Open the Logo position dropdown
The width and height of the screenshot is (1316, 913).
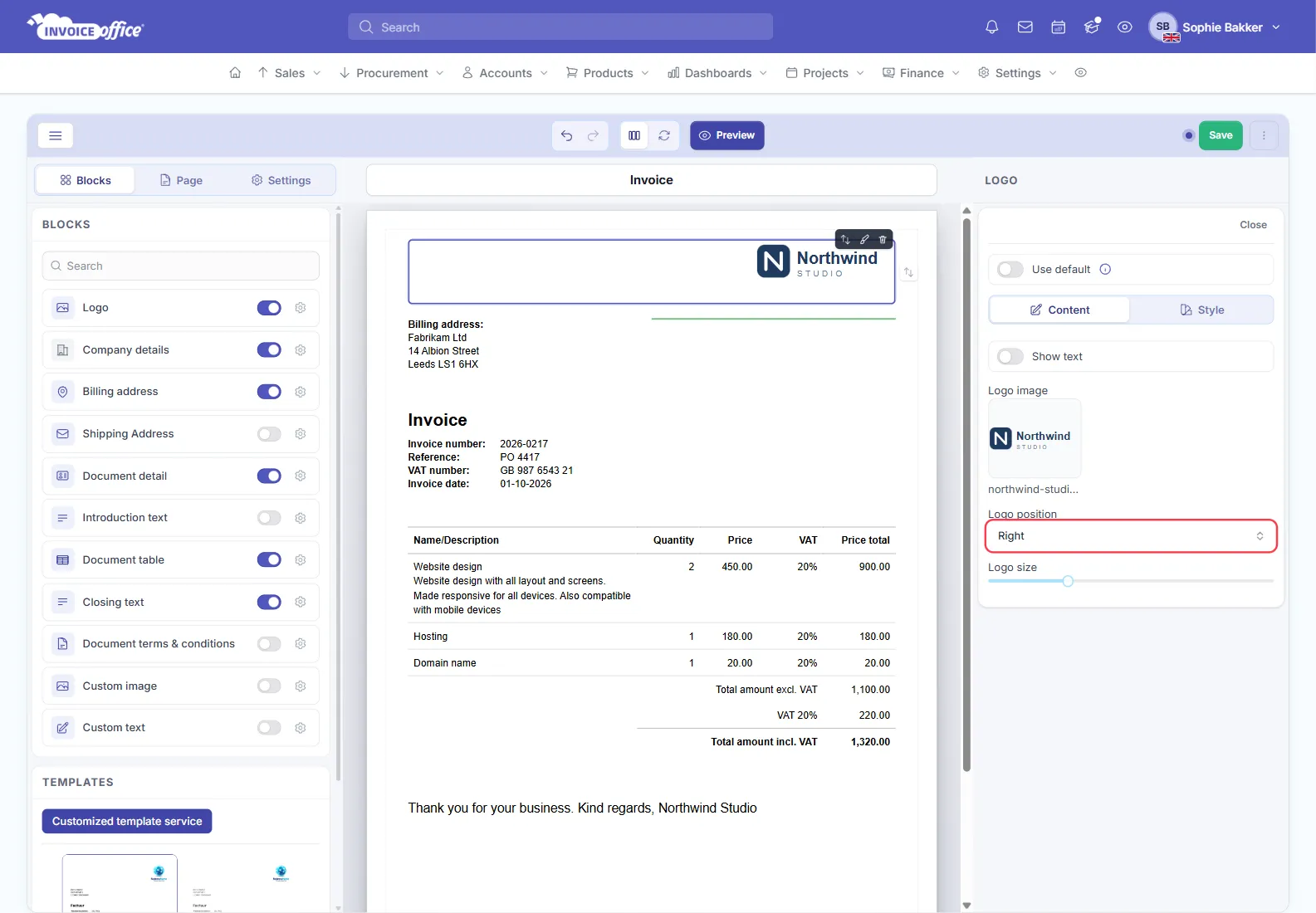click(1131, 536)
